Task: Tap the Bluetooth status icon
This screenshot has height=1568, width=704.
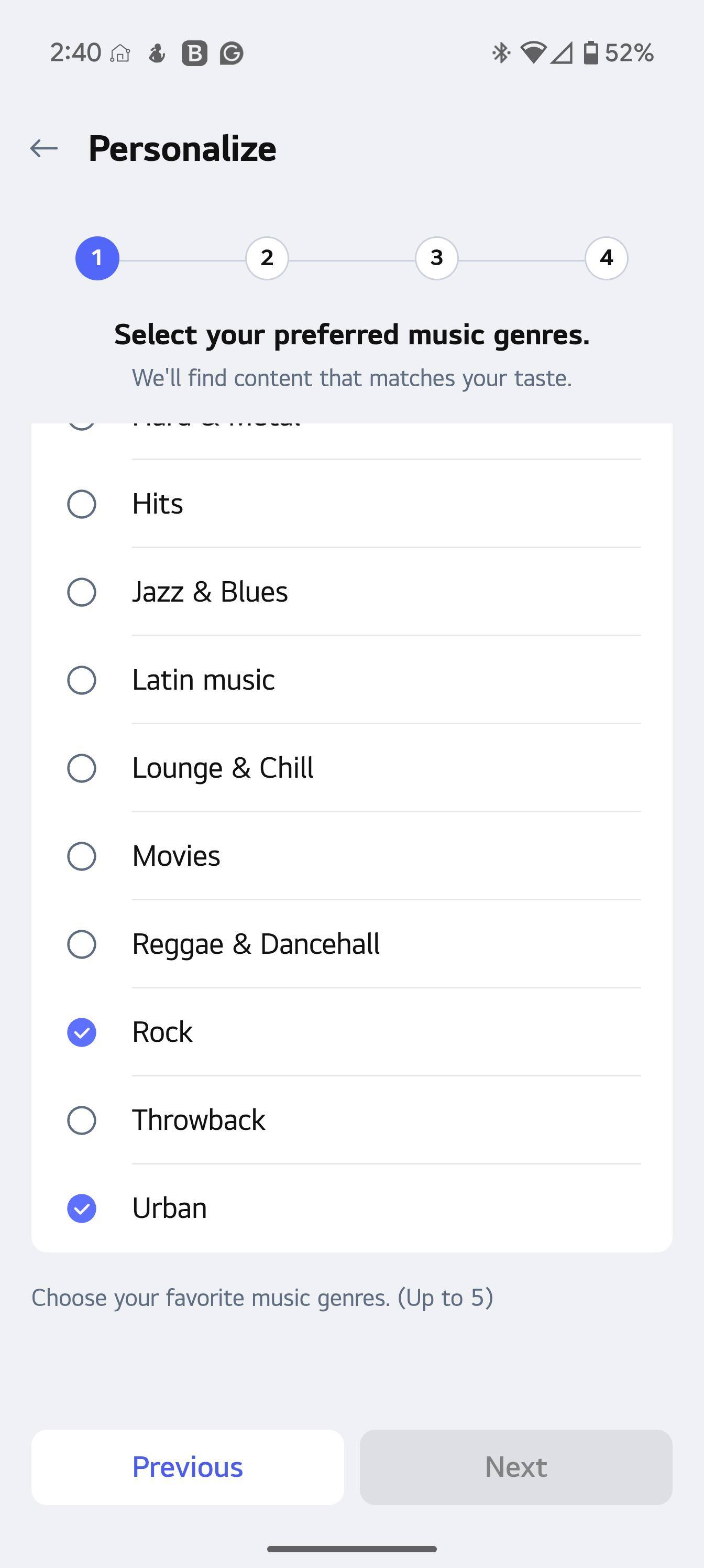Action: [x=501, y=53]
